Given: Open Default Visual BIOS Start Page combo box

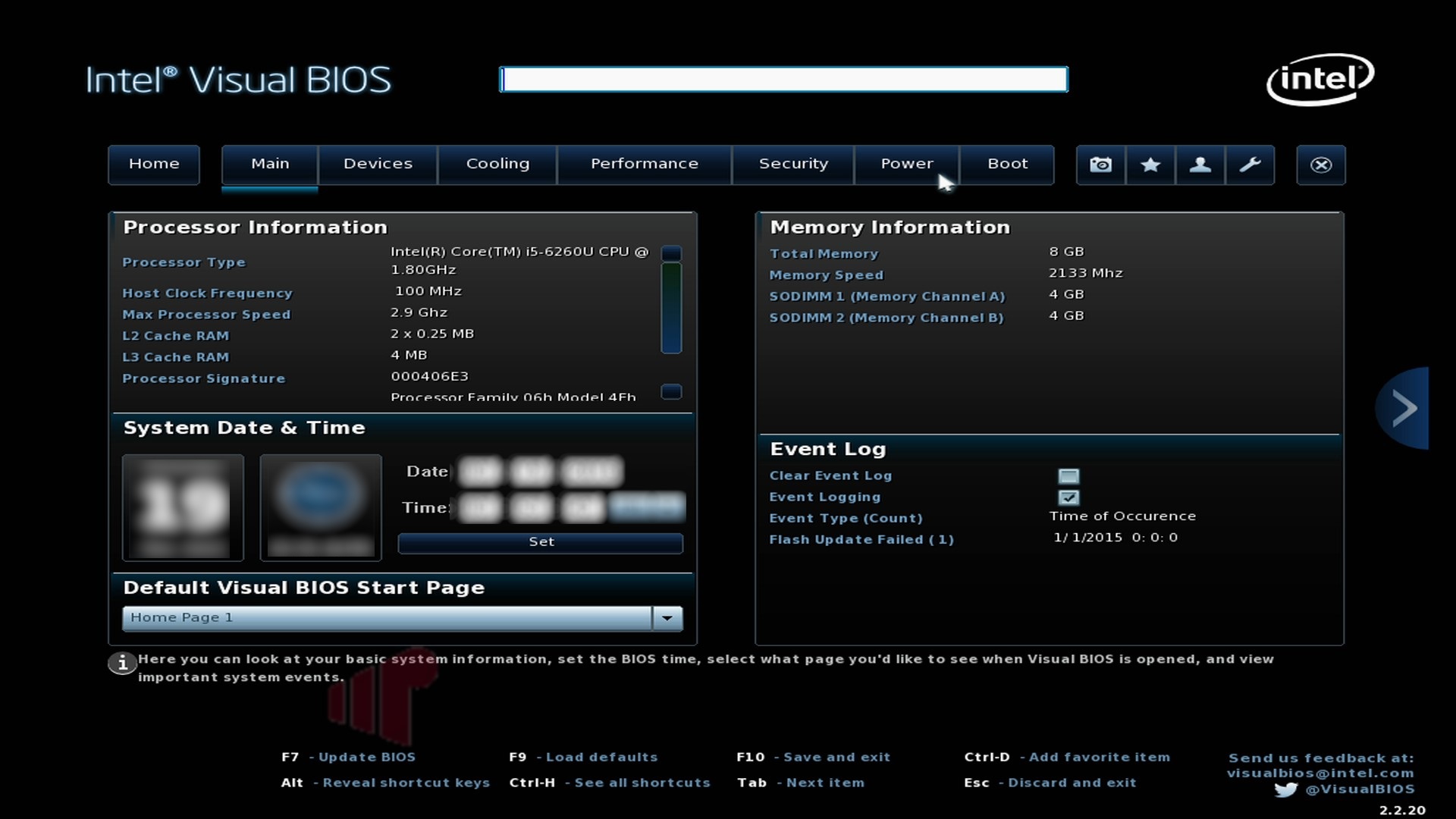Looking at the screenshot, I should point(403,618).
